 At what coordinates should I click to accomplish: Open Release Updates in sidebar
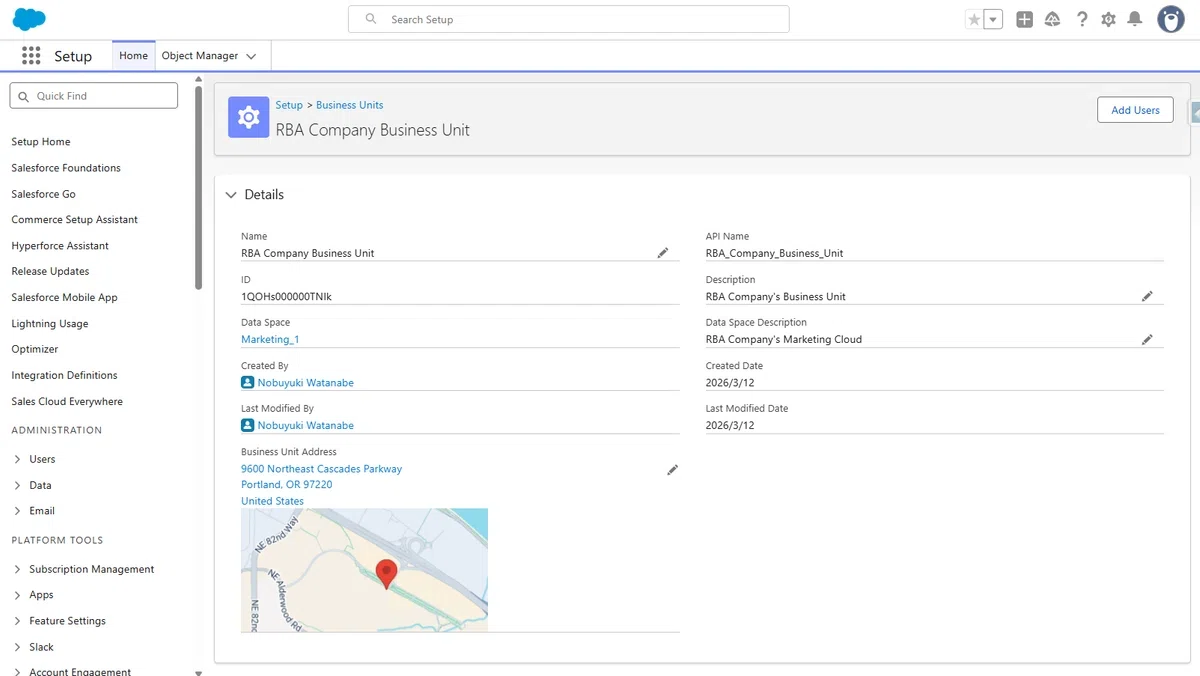(x=50, y=272)
